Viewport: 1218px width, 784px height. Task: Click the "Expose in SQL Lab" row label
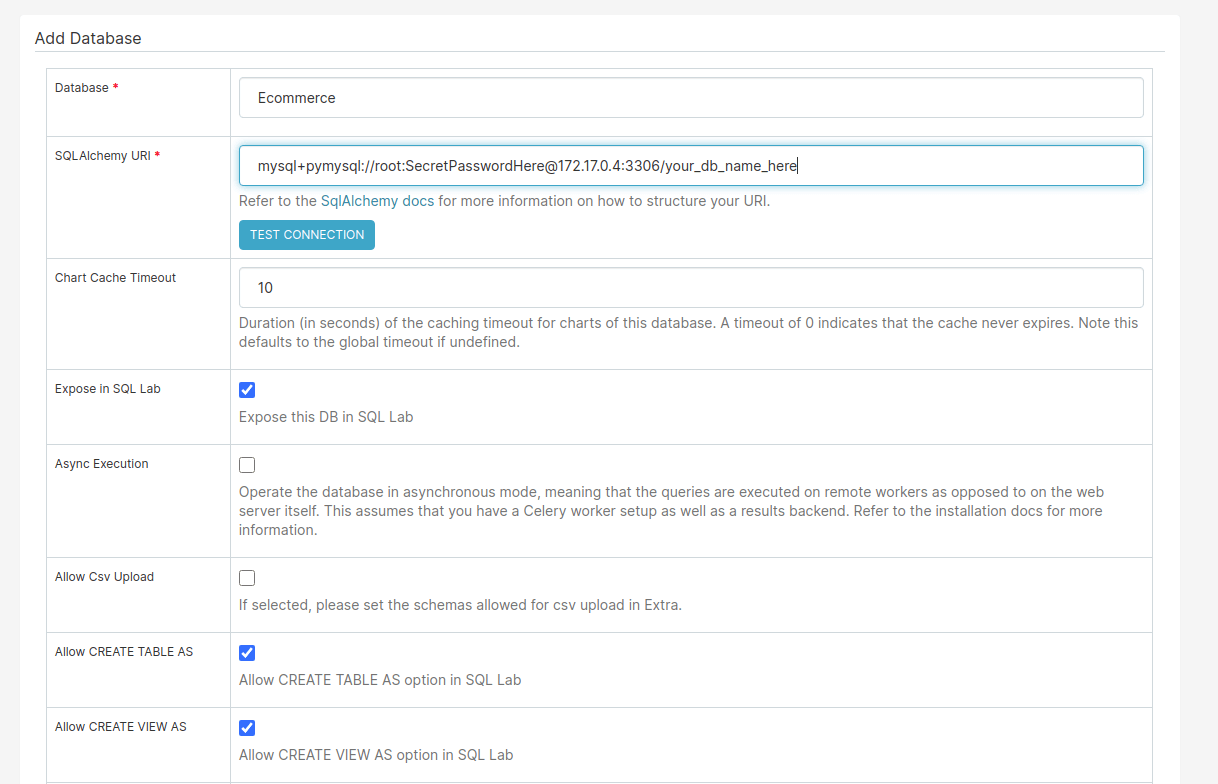pos(107,389)
